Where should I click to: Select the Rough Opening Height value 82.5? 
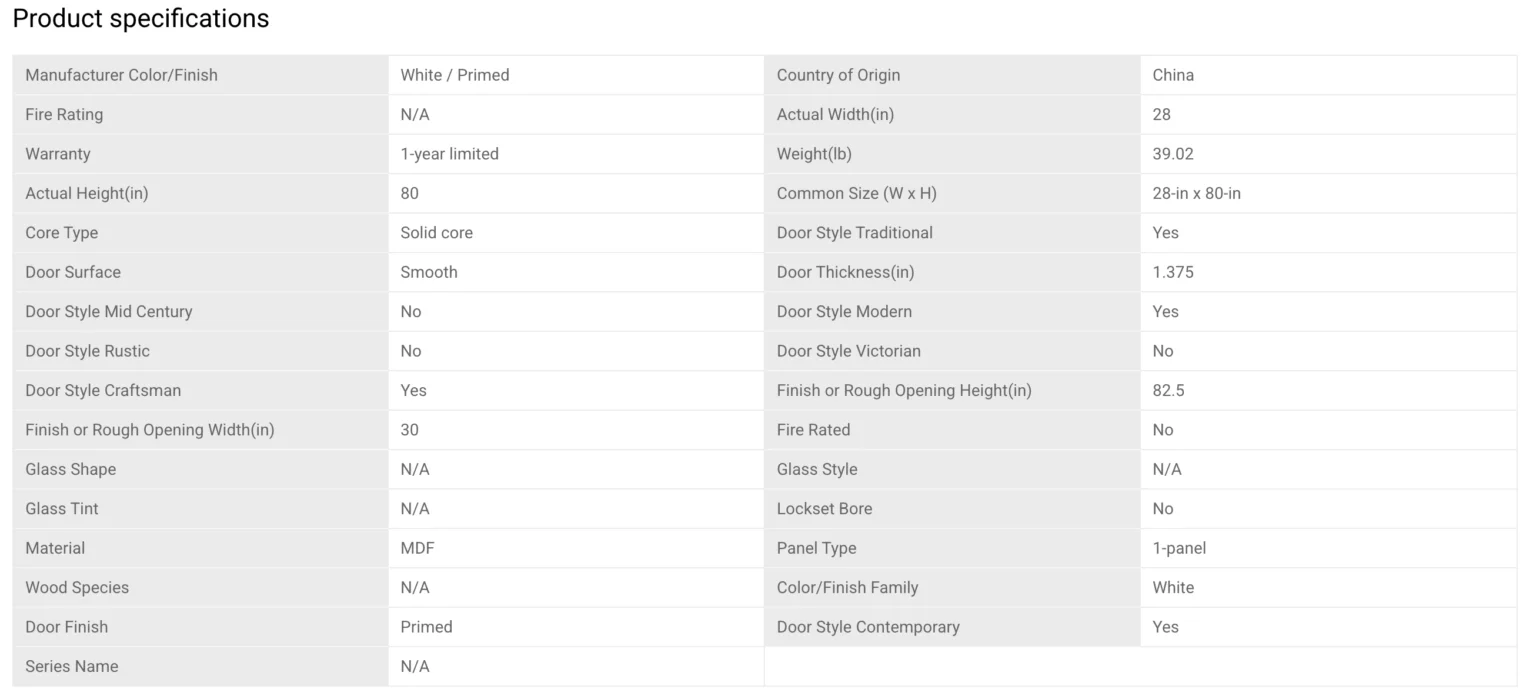click(1168, 391)
